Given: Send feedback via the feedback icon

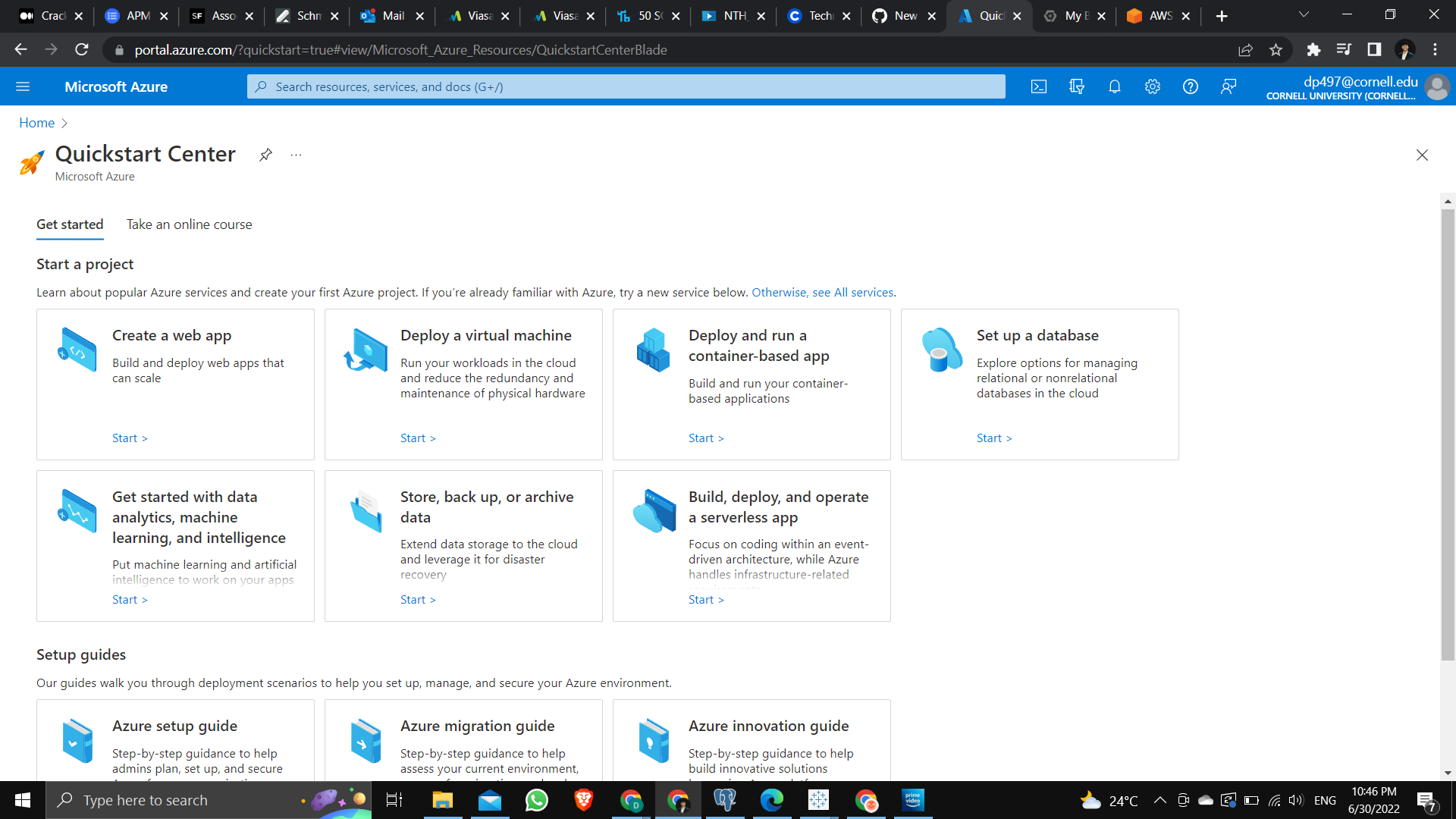Looking at the screenshot, I should pyautogui.click(x=1228, y=86).
